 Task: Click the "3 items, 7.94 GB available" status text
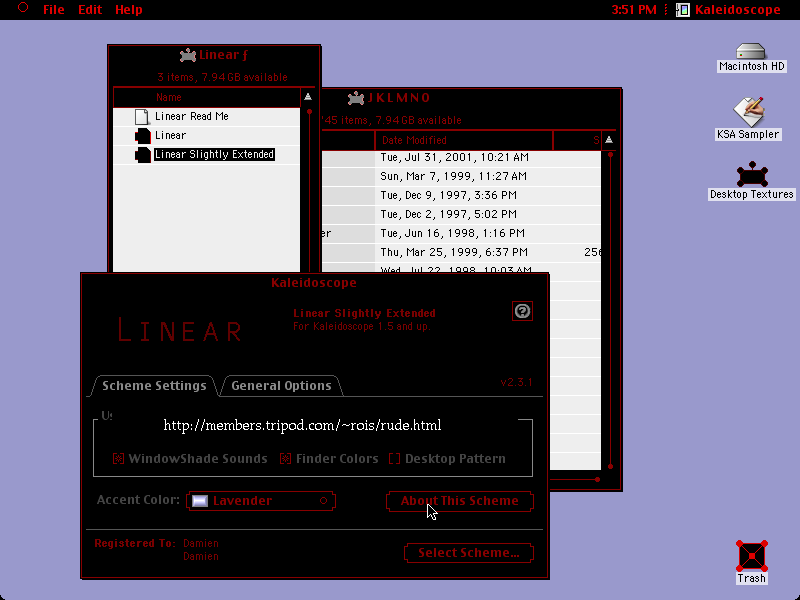click(x=222, y=78)
